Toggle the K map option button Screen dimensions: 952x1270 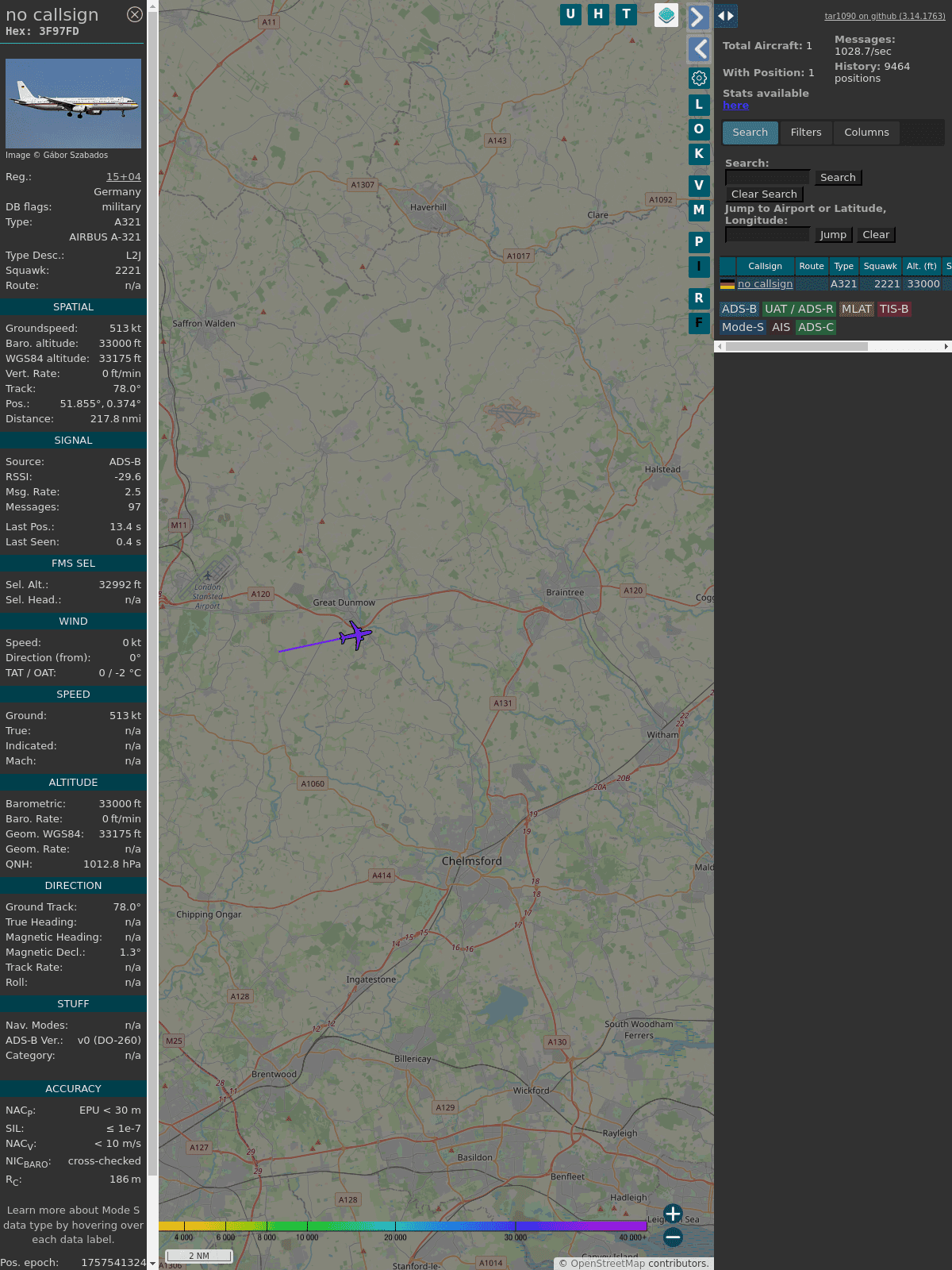699,153
